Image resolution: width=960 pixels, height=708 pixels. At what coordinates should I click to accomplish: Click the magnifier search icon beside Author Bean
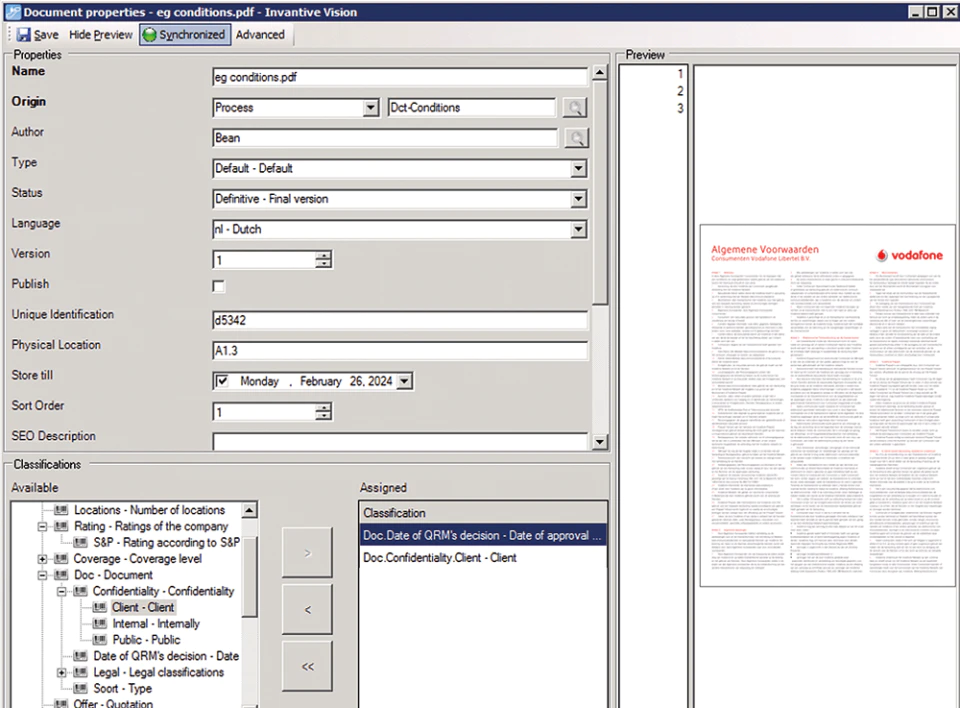[576, 138]
